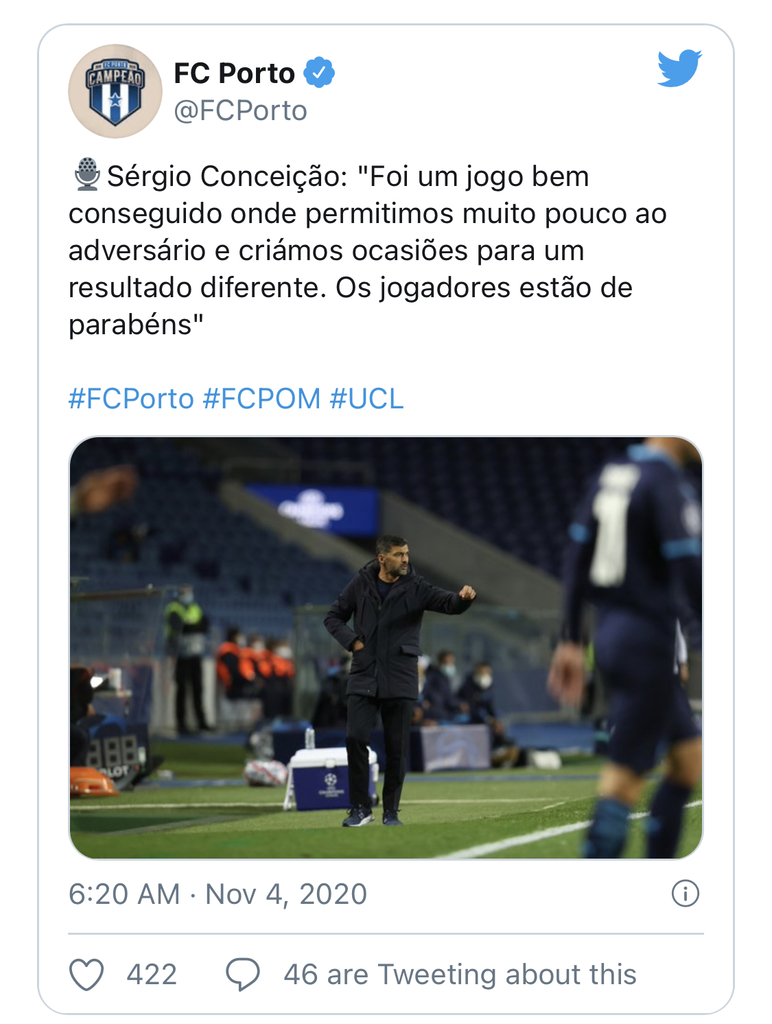This screenshot has width=772, height=1024.
Task: Click the Sérgio Conceição quote text
Action: tap(368, 250)
